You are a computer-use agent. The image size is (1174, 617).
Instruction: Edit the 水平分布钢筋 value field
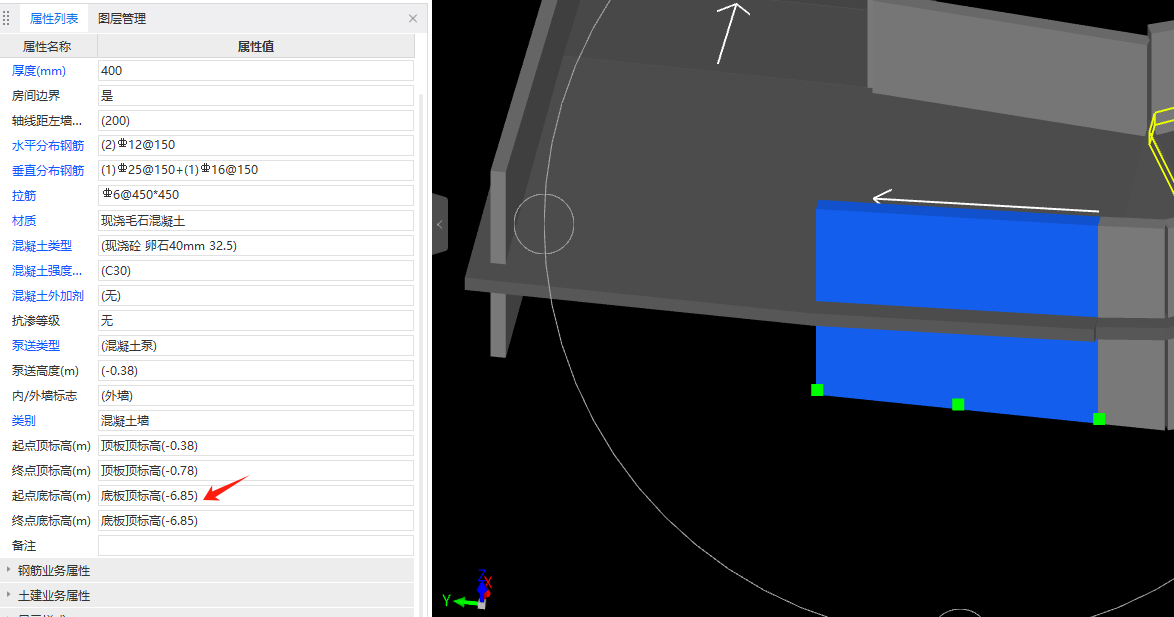click(x=256, y=145)
